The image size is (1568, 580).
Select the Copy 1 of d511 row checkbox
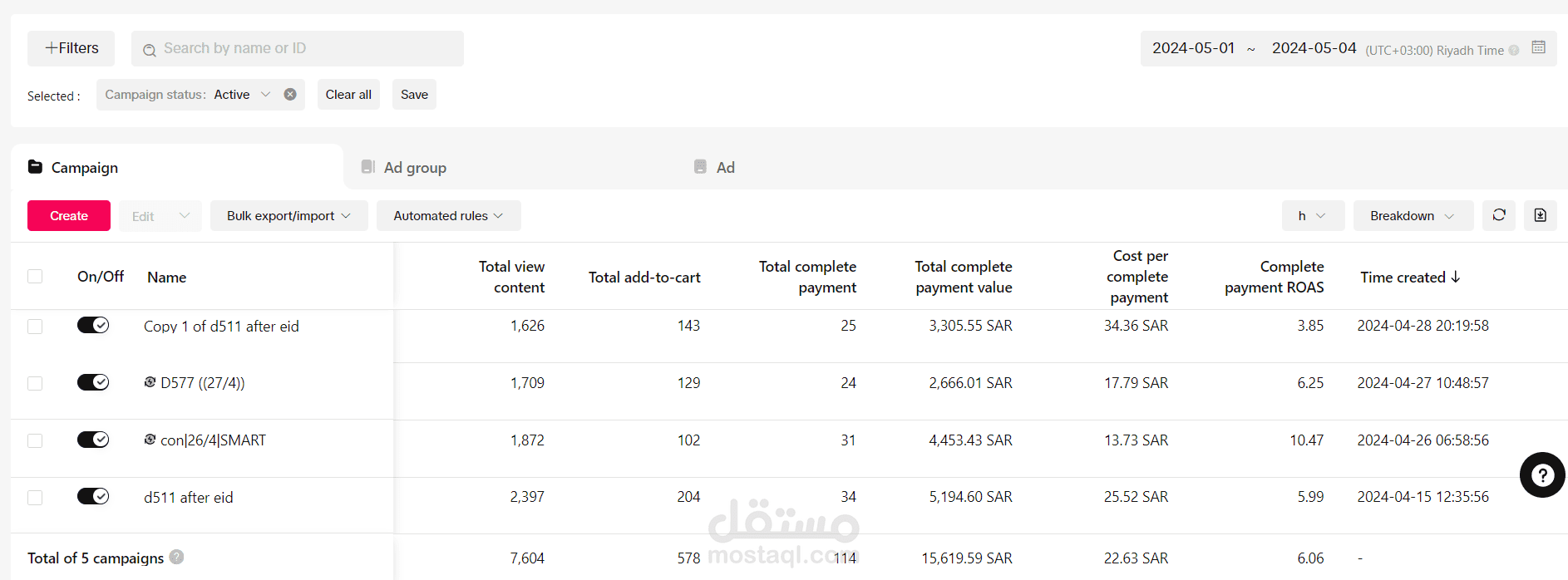pyautogui.click(x=35, y=327)
